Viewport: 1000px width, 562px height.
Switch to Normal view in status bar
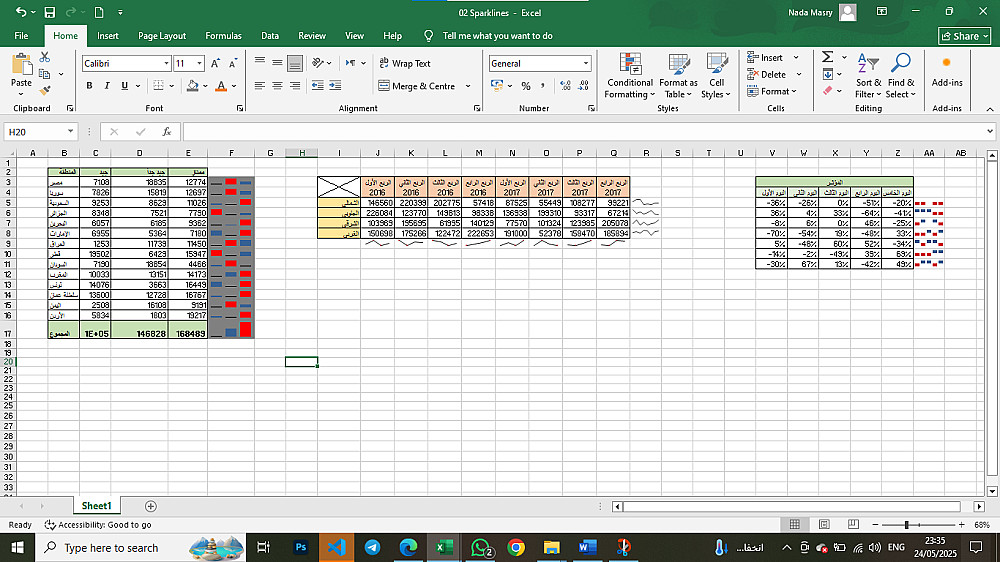pyautogui.click(x=795, y=524)
